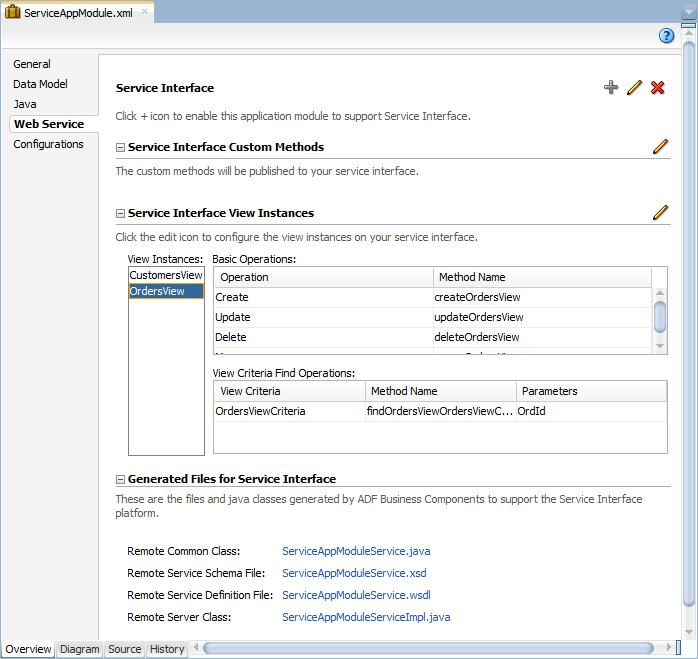Edit Service Interface Custom Methods with pencil
The height and width of the screenshot is (659, 698).
point(660,146)
